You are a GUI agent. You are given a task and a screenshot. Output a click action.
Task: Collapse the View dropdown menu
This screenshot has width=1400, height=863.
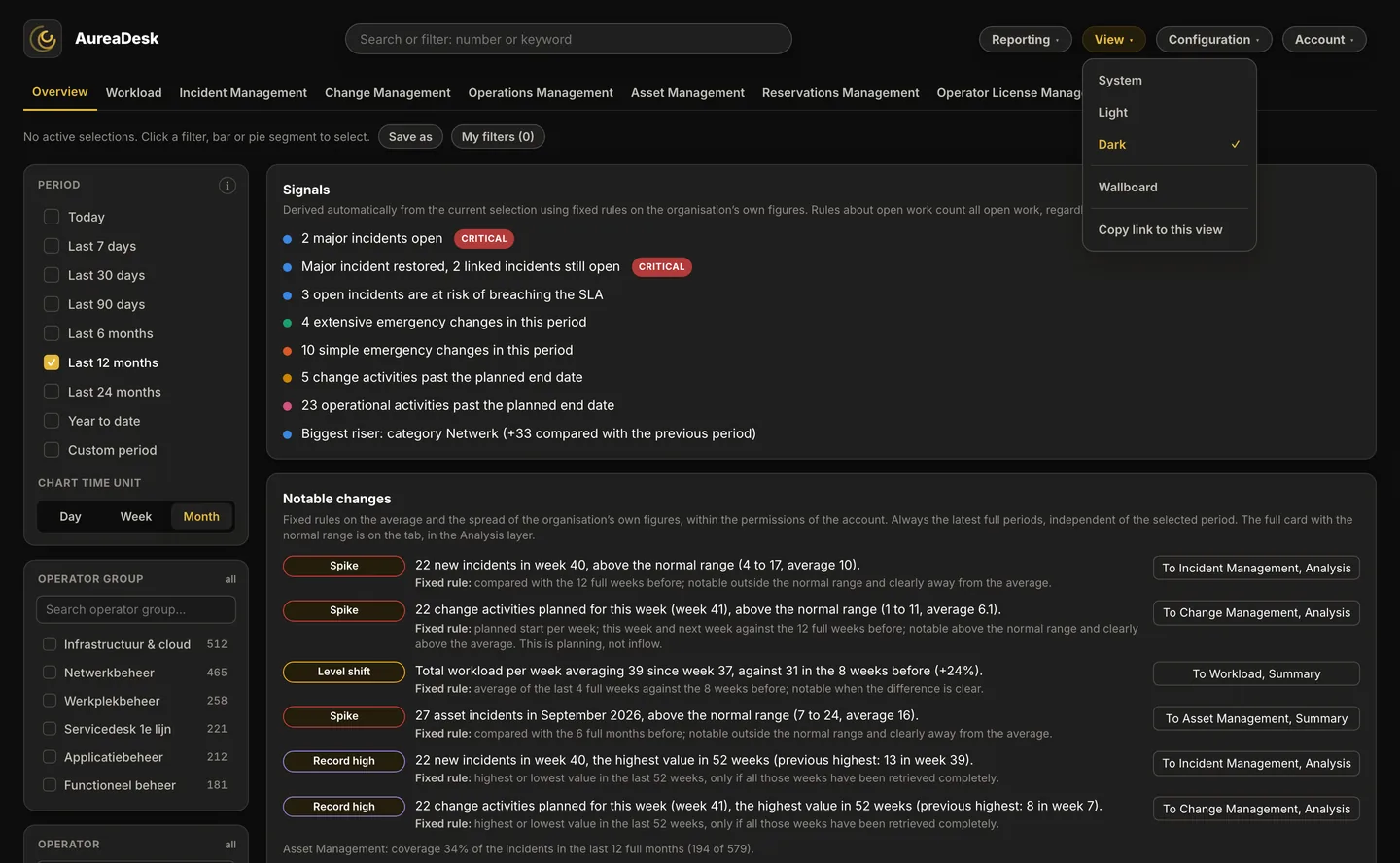tap(1113, 39)
